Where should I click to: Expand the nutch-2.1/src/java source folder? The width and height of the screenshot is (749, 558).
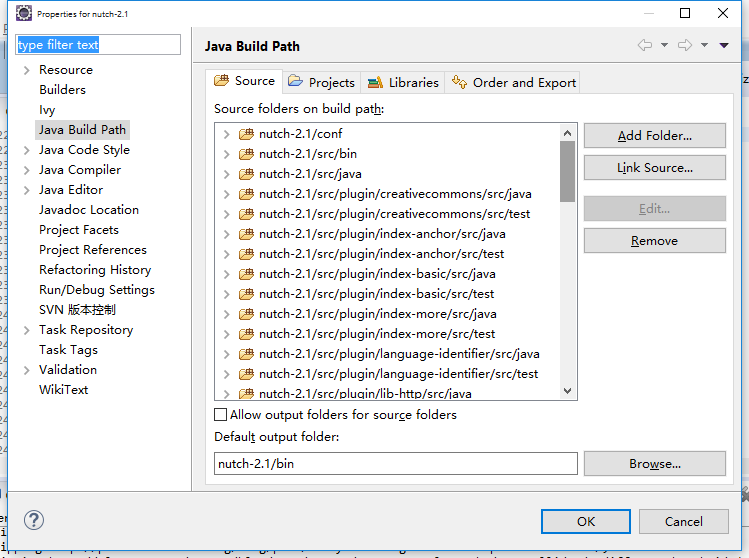click(227, 174)
